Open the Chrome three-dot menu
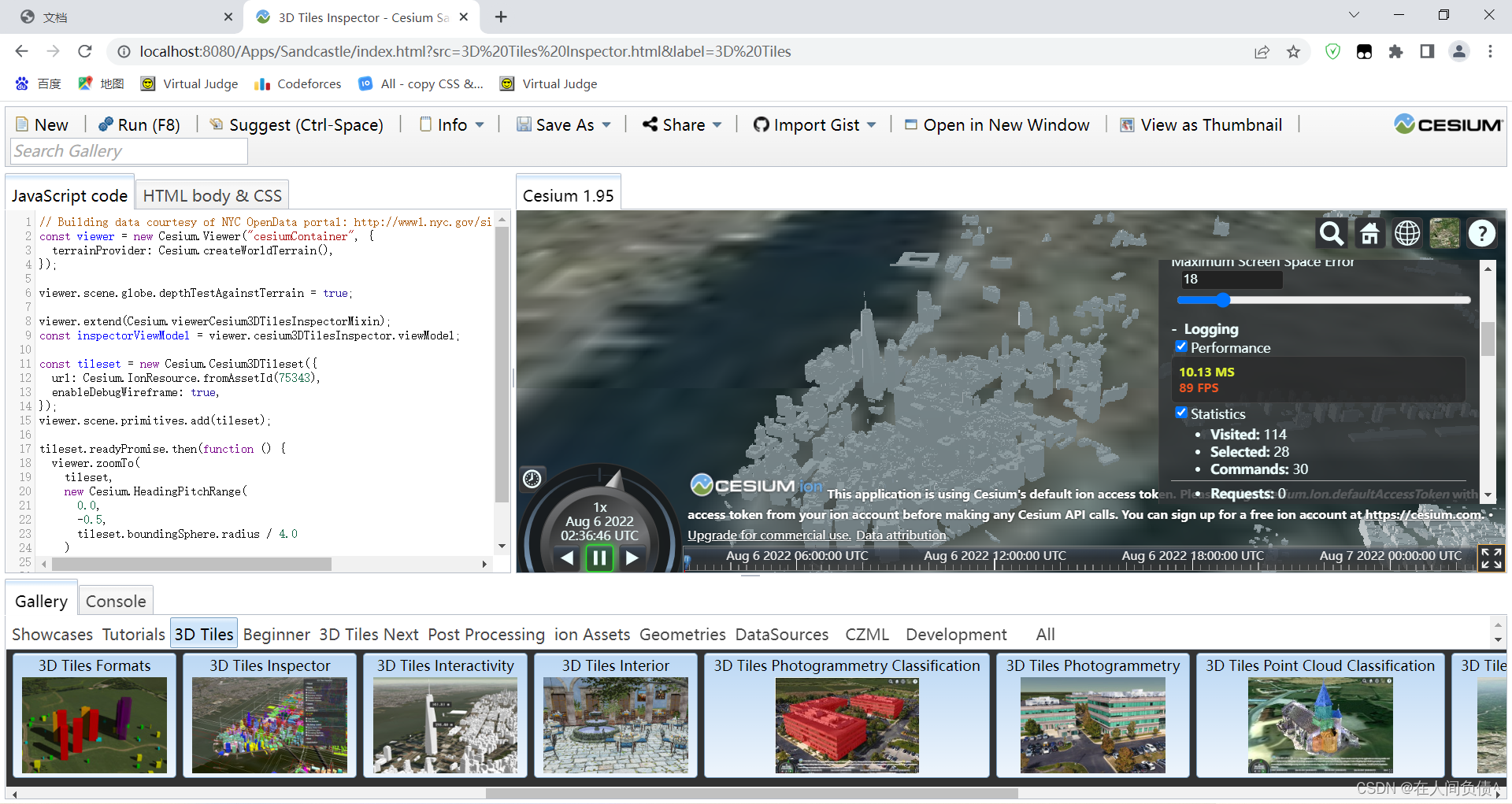Image resolution: width=1512 pixels, height=804 pixels. click(x=1490, y=52)
